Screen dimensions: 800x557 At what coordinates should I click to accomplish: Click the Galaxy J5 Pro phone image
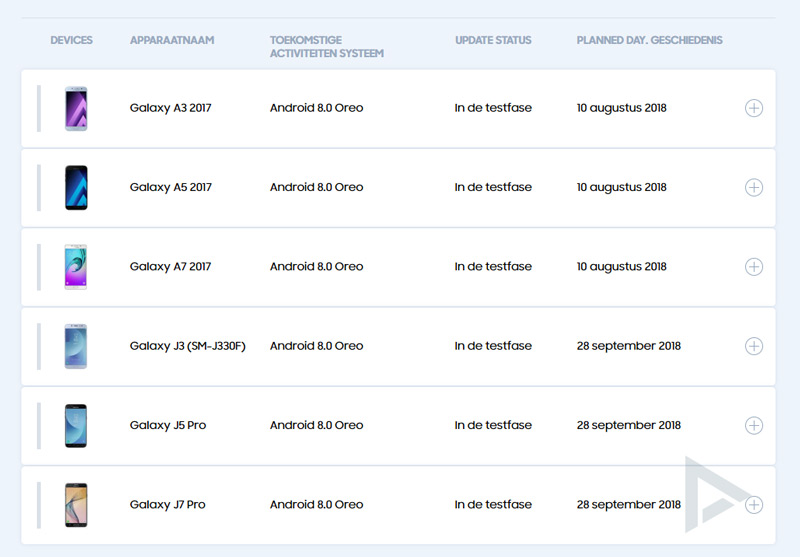76,426
